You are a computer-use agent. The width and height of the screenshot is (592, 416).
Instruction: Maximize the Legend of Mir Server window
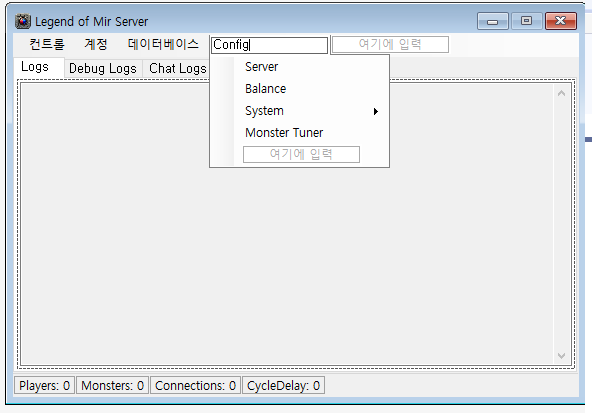click(x=526, y=21)
